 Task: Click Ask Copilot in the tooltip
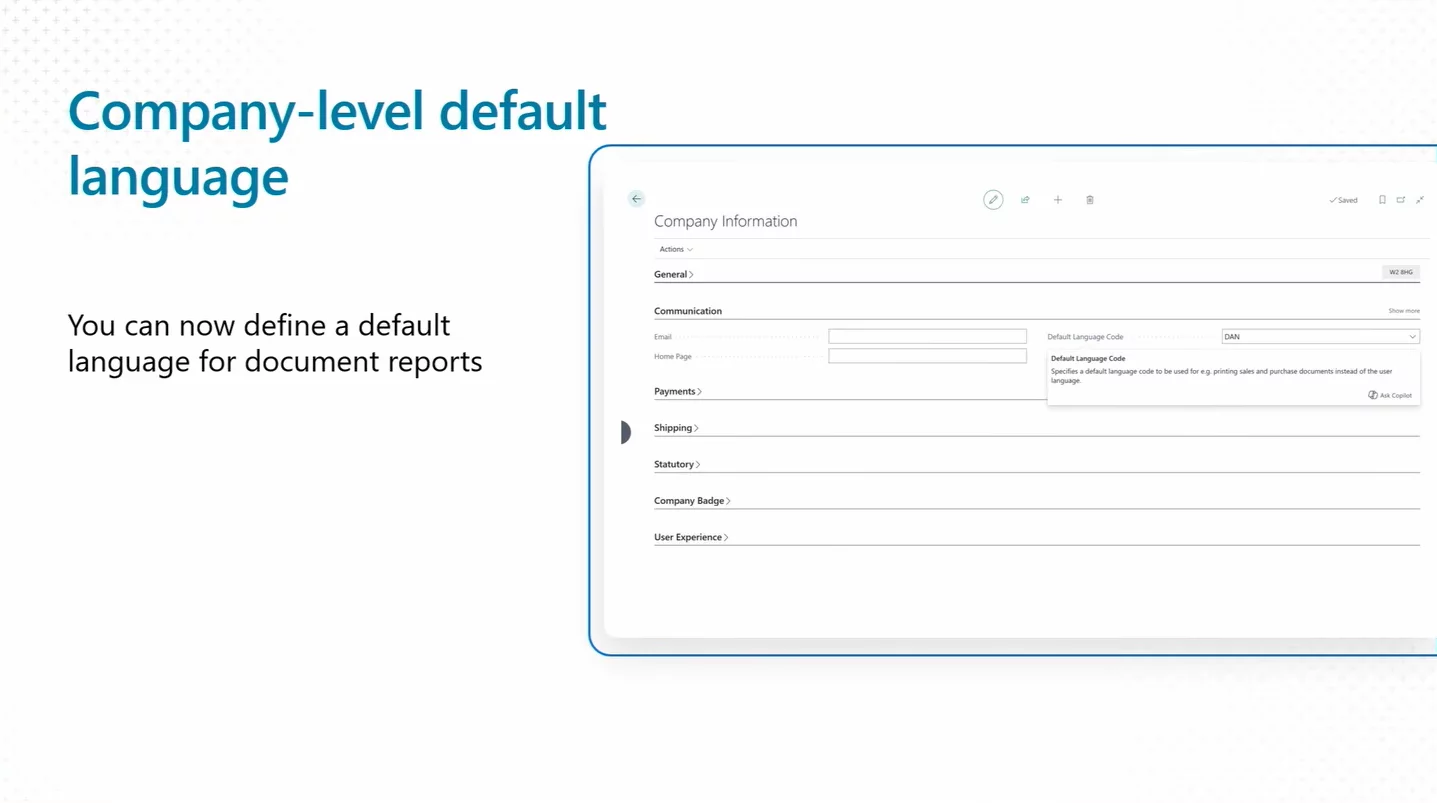click(1390, 395)
